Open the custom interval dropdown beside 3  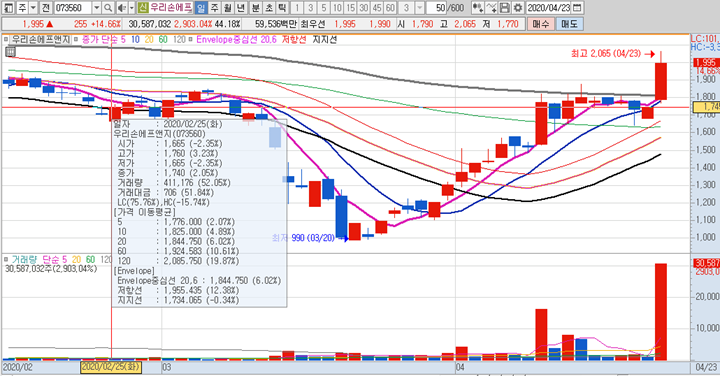click(x=420, y=8)
